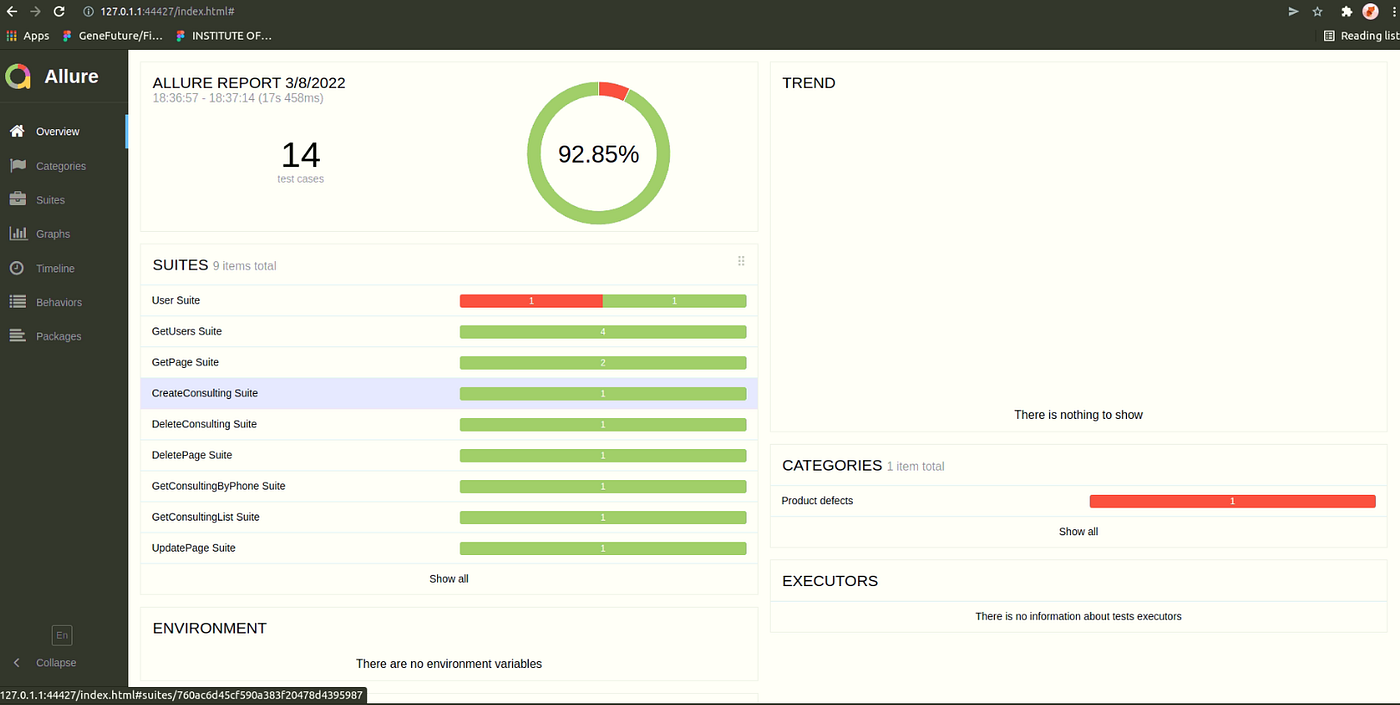Image resolution: width=1400 pixels, height=705 pixels.
Task: Reload the page with refresh icon
Action: pyautogui.click(x=59, y=11)
